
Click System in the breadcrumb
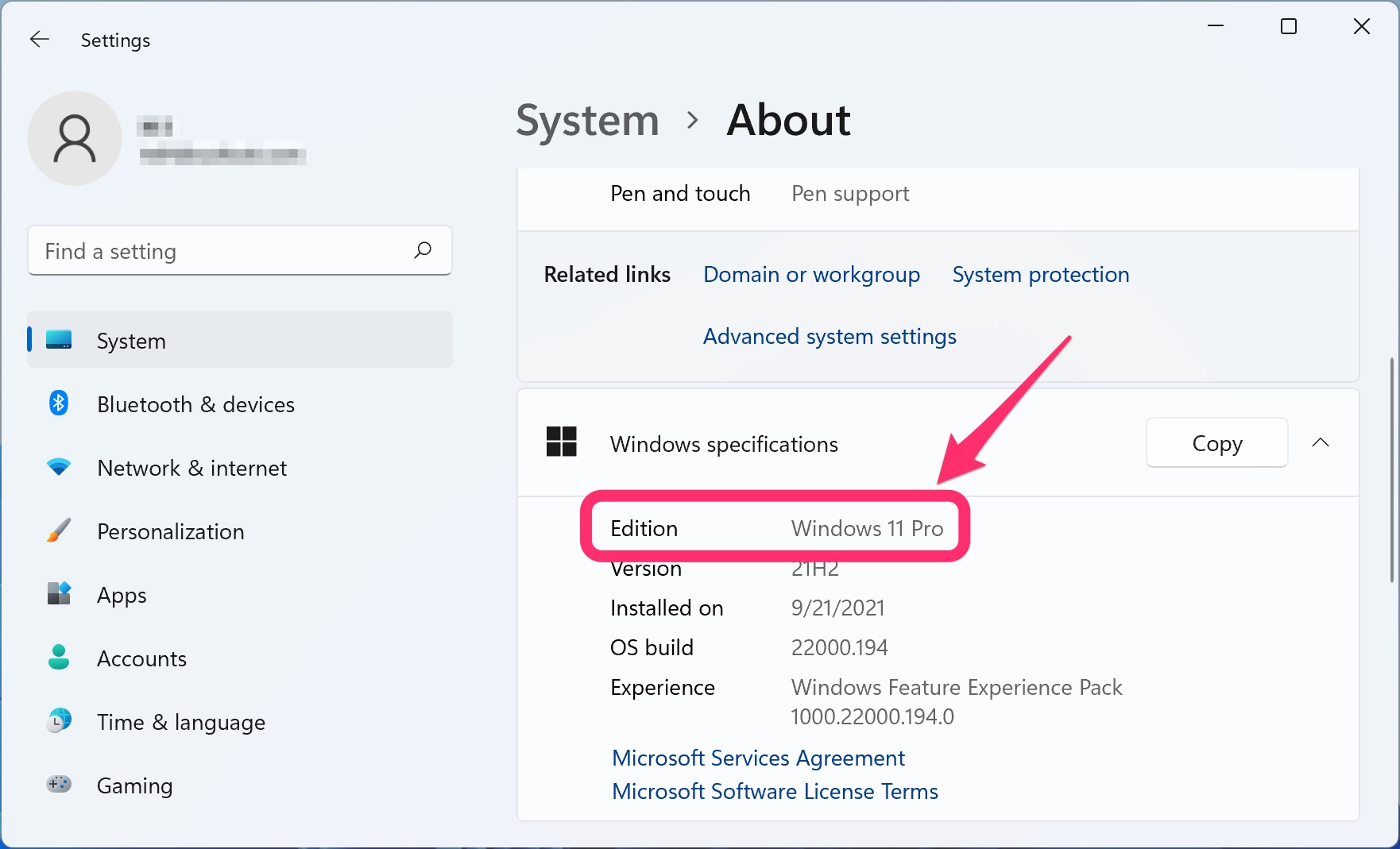pos(587,121)
